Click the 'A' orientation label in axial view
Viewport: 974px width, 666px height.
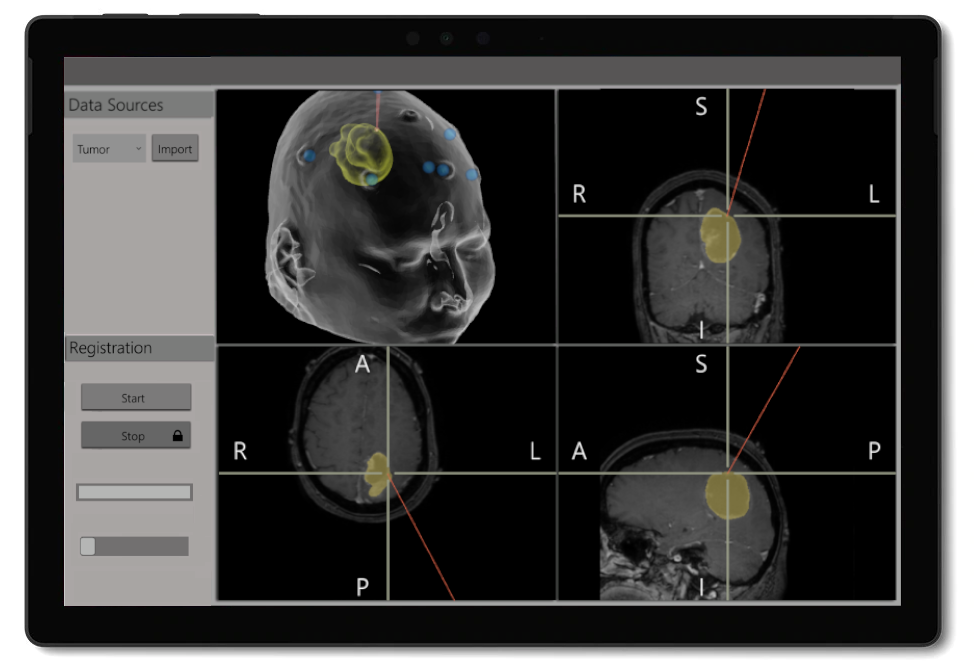click(362, 365)
